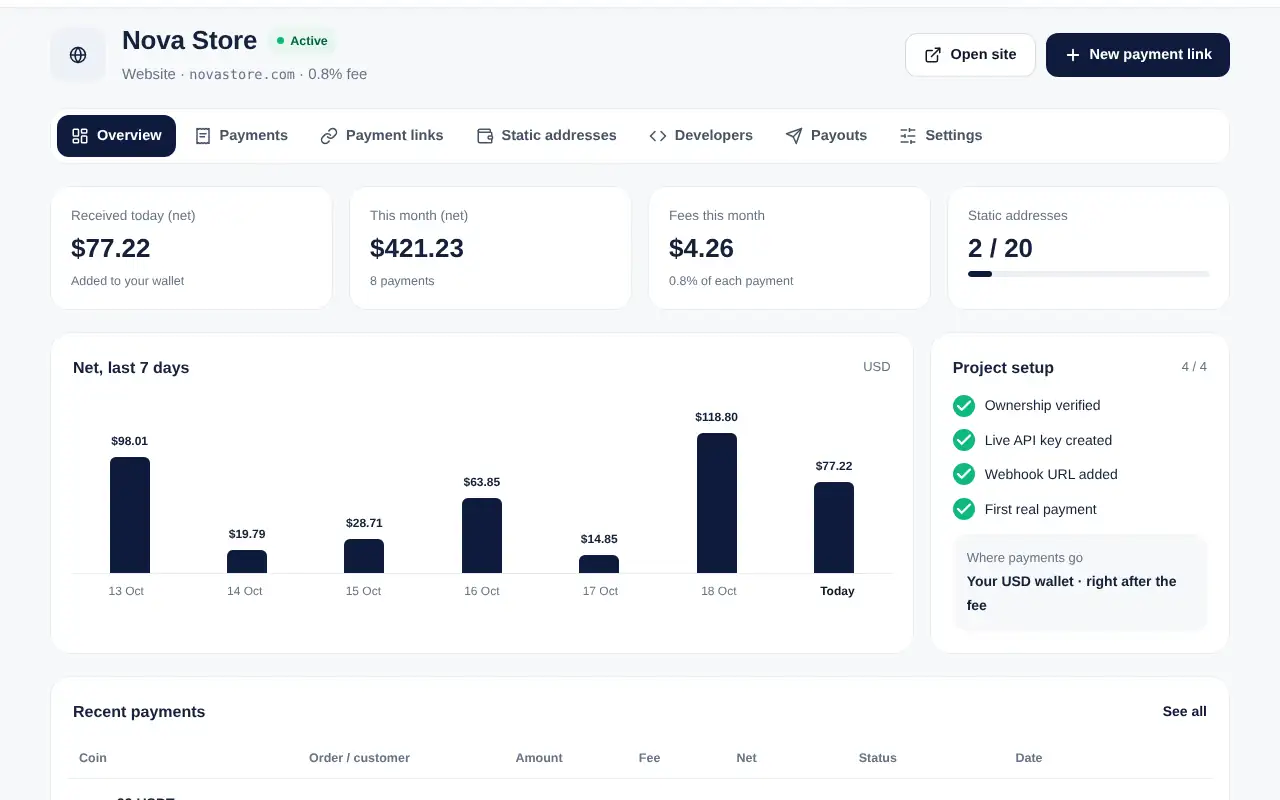Click the green check beside Live API key created
1280x800 pixels.
(964, 440)
